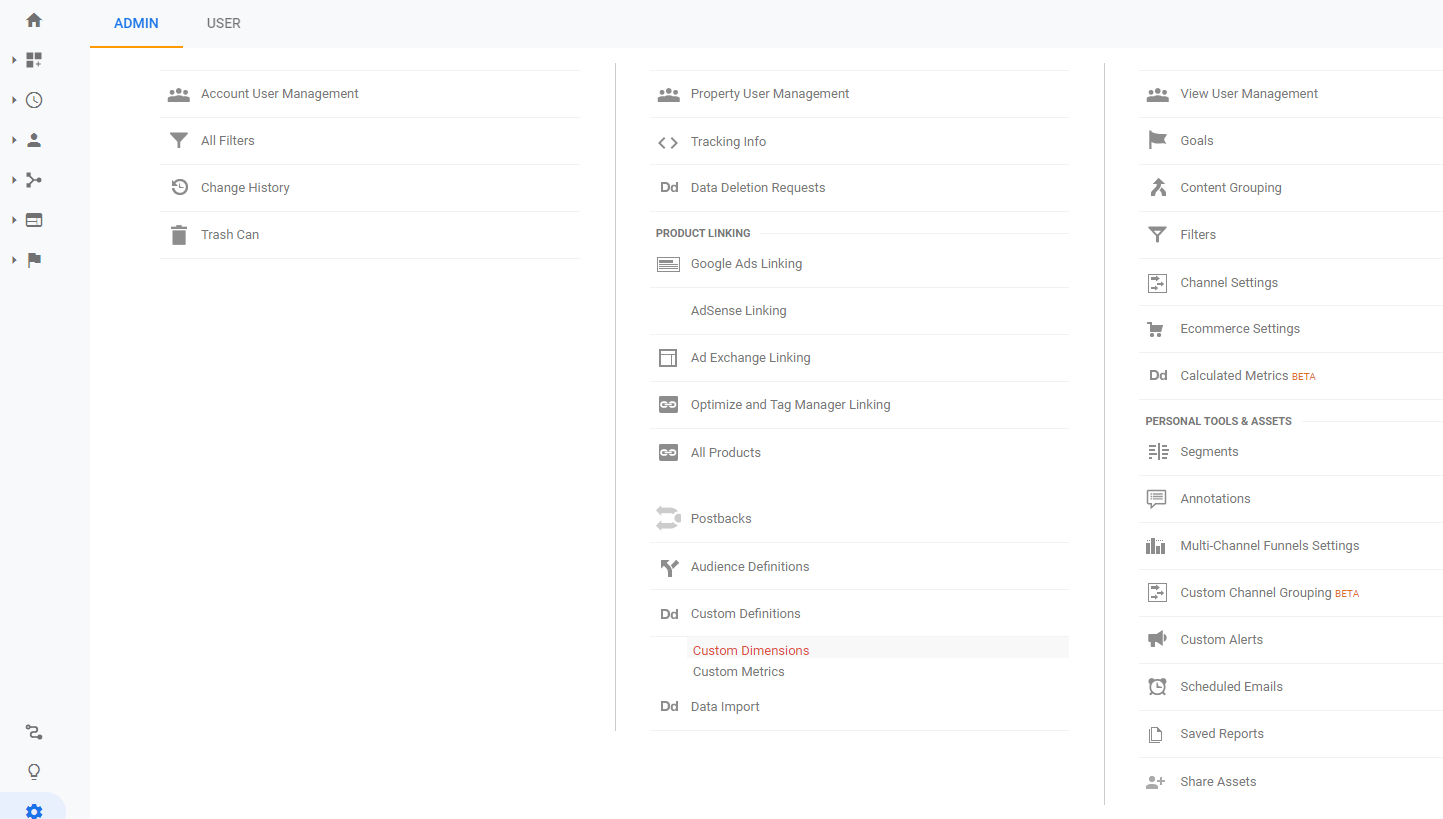1443x819 pixels.
Task: Open the Discover lightbulb icon
Action: [x=33, y=771]
